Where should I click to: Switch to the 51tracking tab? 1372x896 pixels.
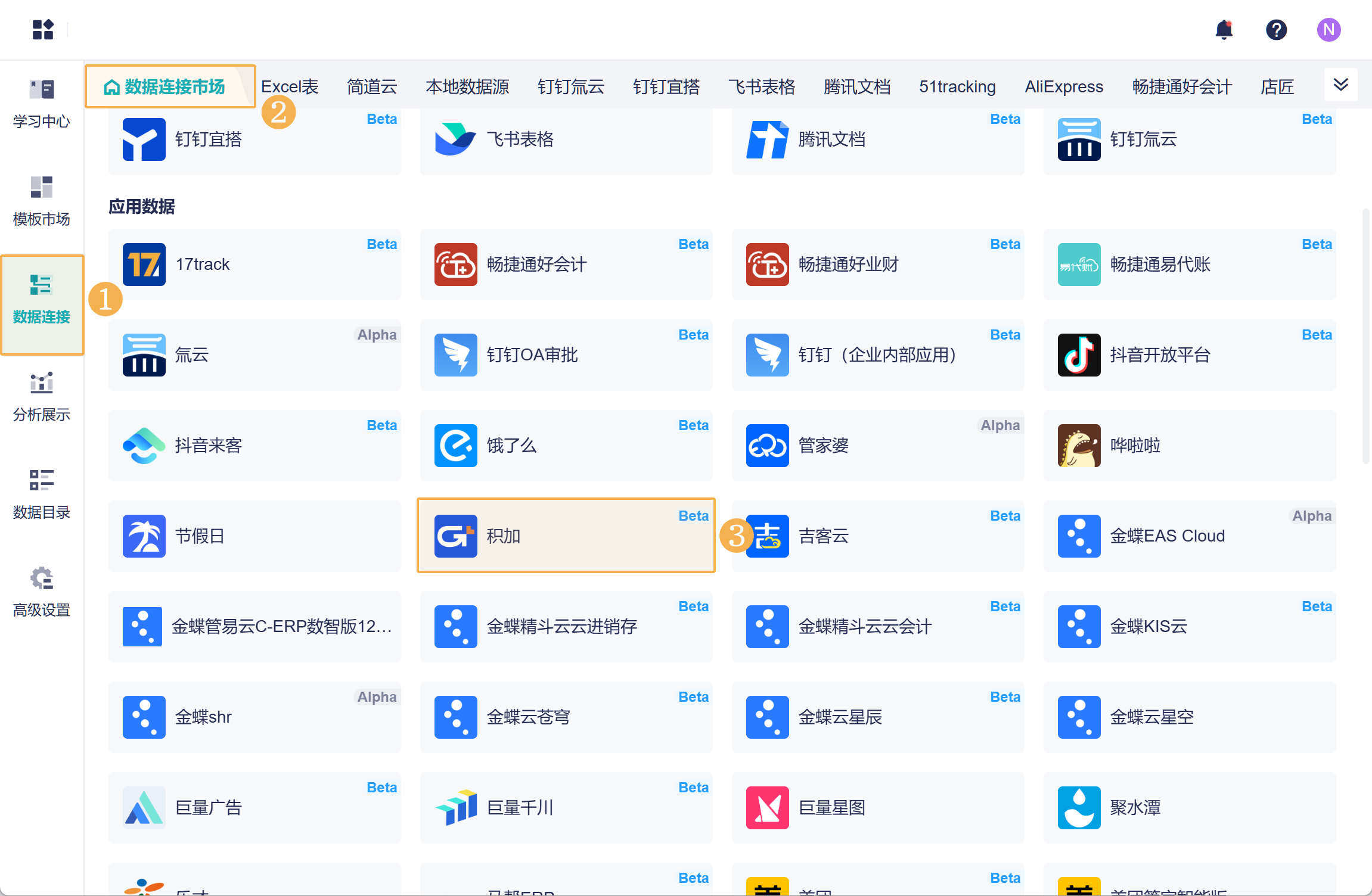pos(957,87)
